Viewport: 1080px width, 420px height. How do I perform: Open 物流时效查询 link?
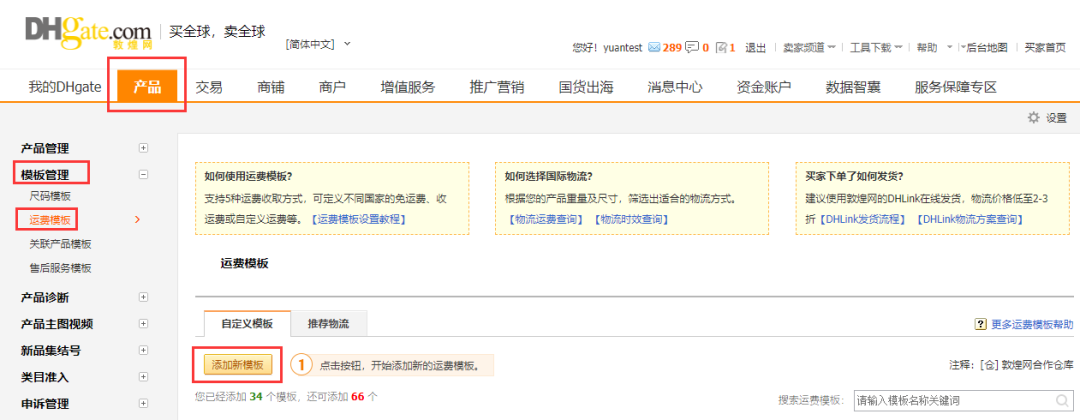[x=630, y=220]
